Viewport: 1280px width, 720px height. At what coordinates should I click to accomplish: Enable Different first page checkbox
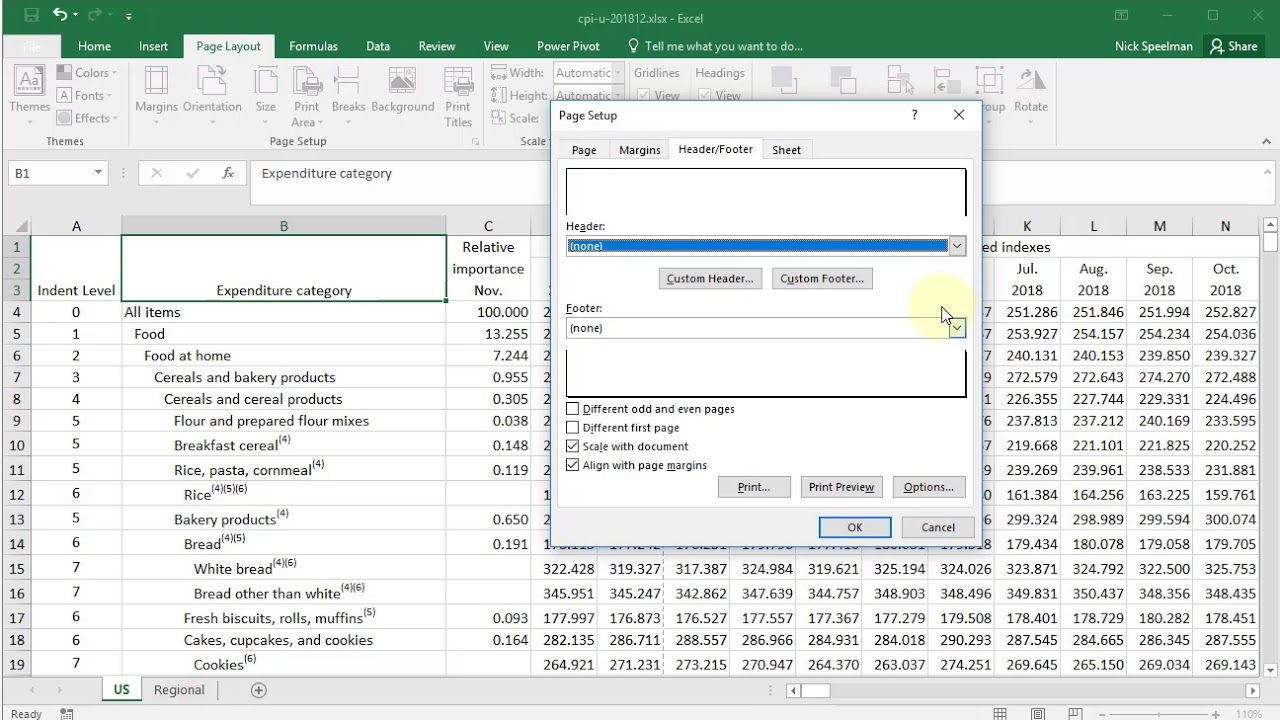point(573,428)
